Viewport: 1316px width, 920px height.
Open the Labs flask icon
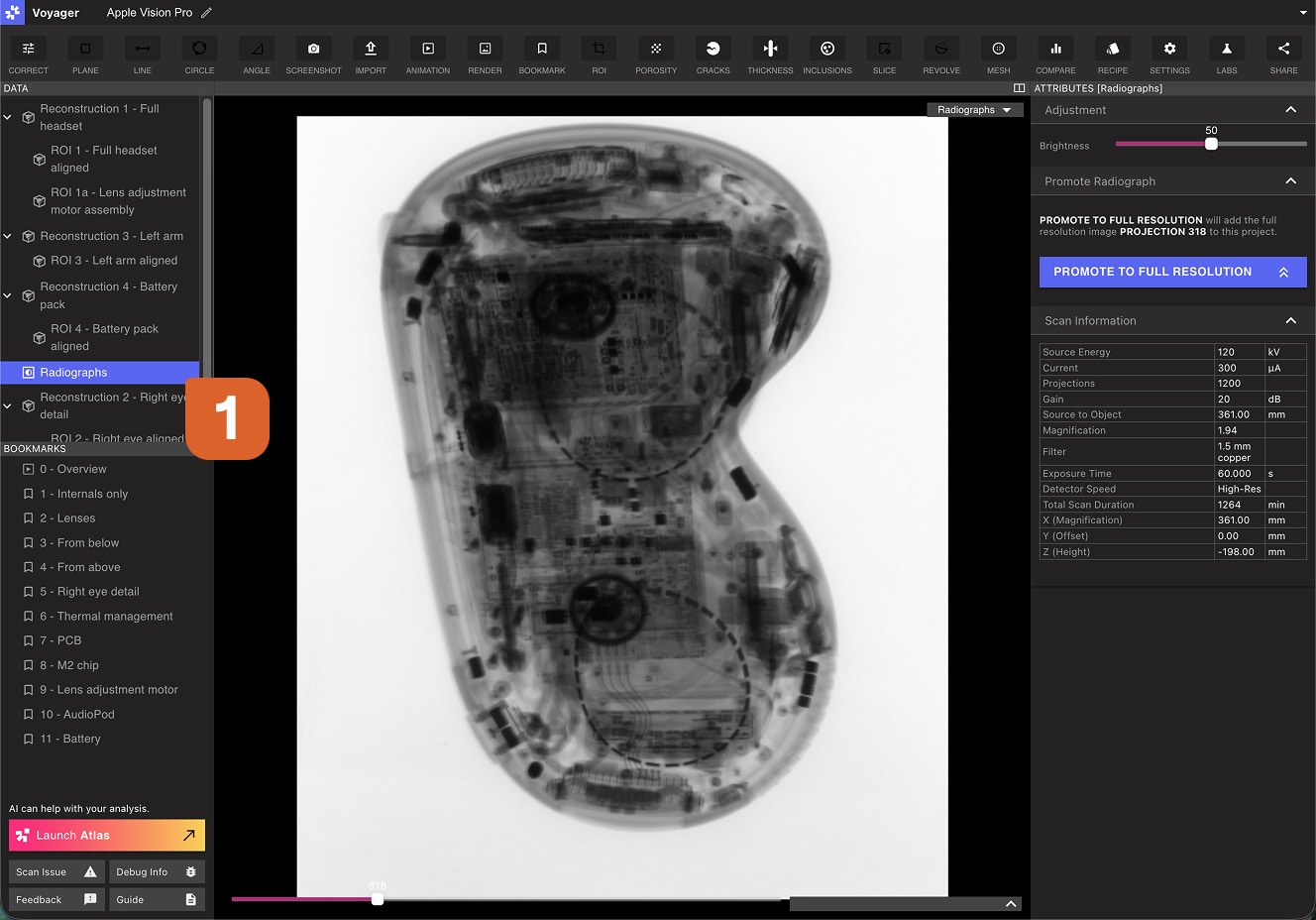(x=1226, y=50)
